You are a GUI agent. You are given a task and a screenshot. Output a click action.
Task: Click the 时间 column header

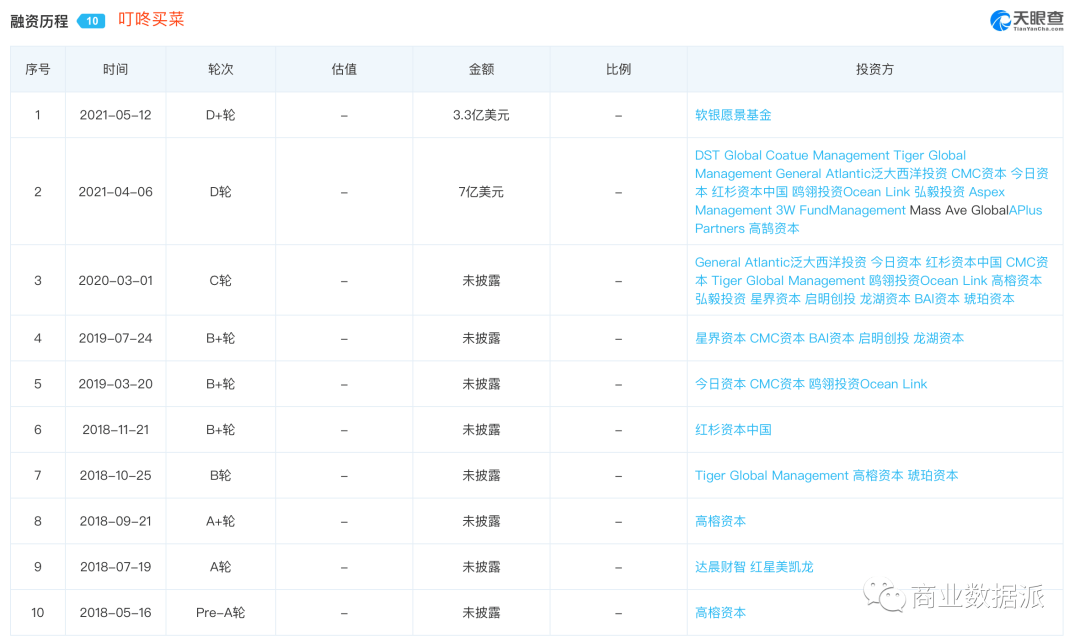coord(116,70)
